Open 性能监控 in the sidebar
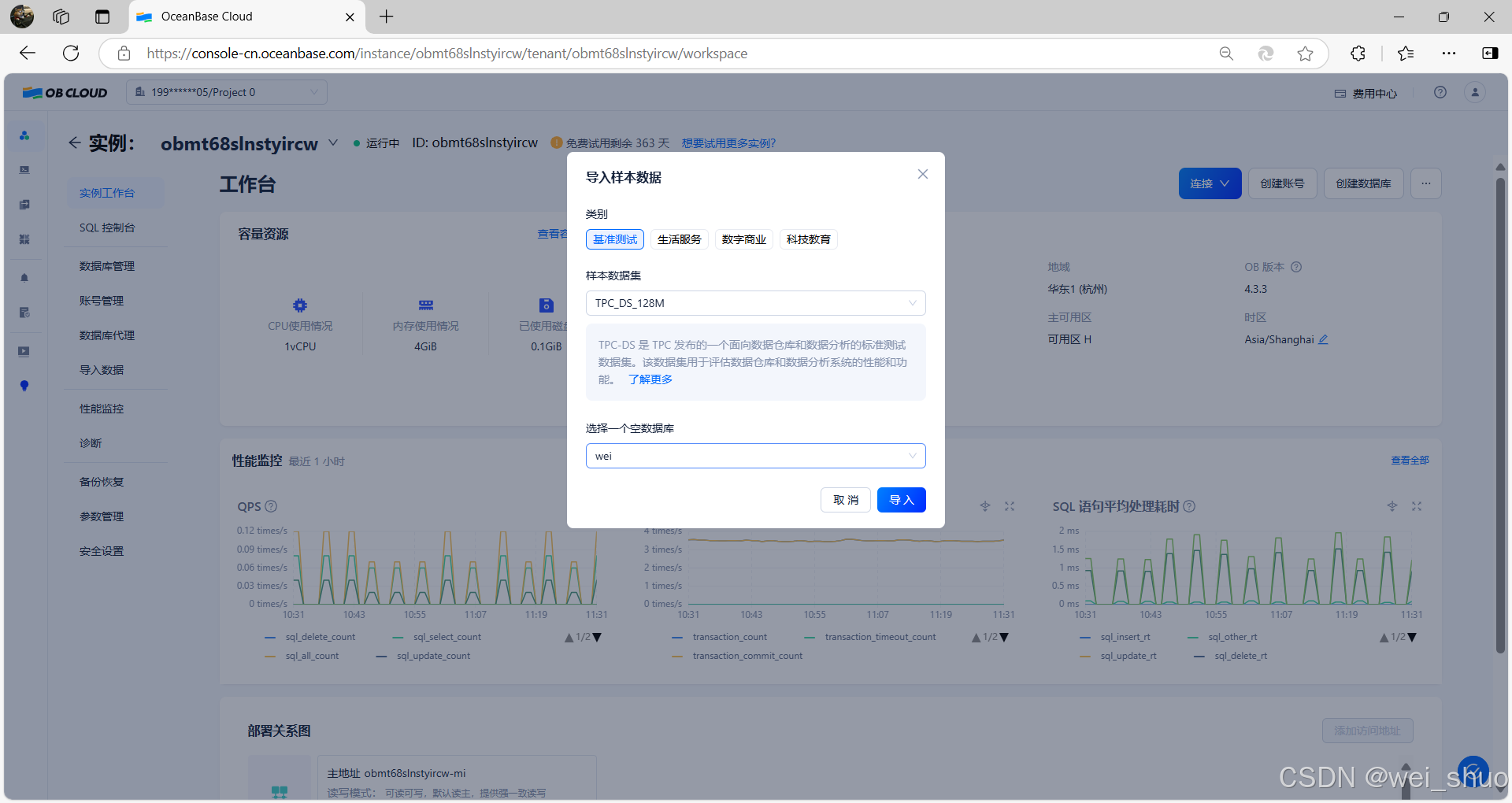 pyautogui.click(x=102, y=409)
